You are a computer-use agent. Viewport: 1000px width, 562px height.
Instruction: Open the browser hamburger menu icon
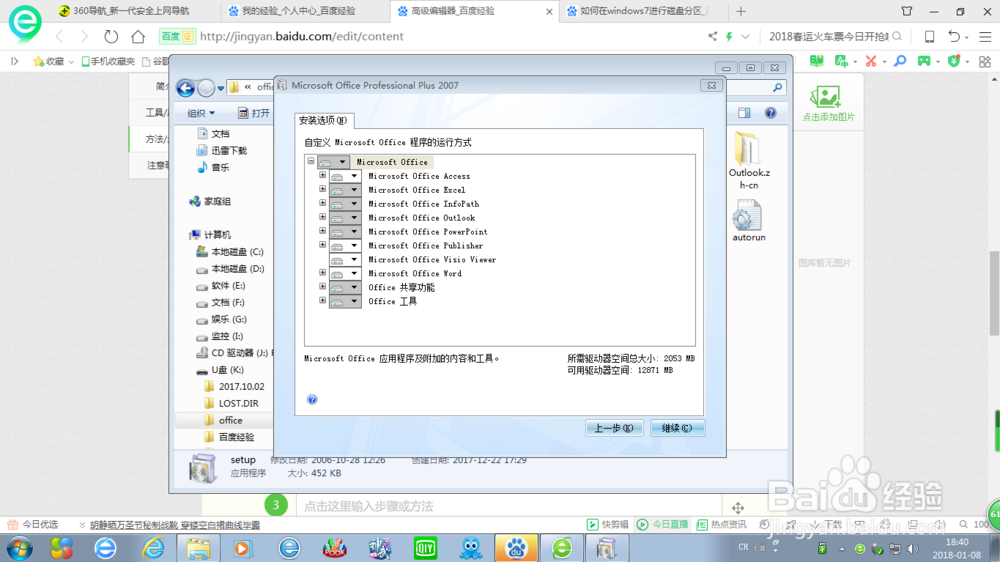tap(985, 36)
